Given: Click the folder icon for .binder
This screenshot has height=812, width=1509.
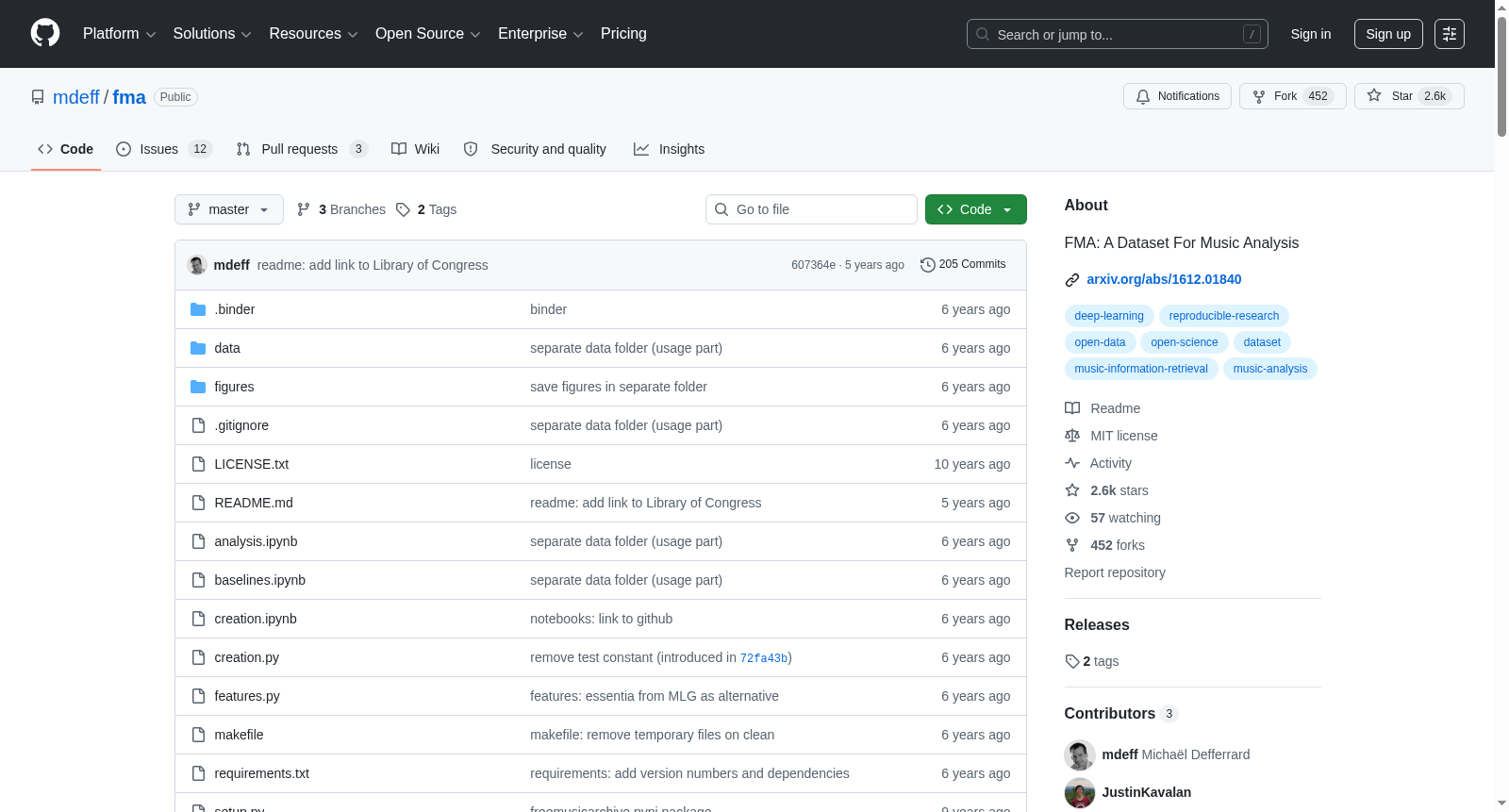Looking at the screenshot, I should pos(198,309).
